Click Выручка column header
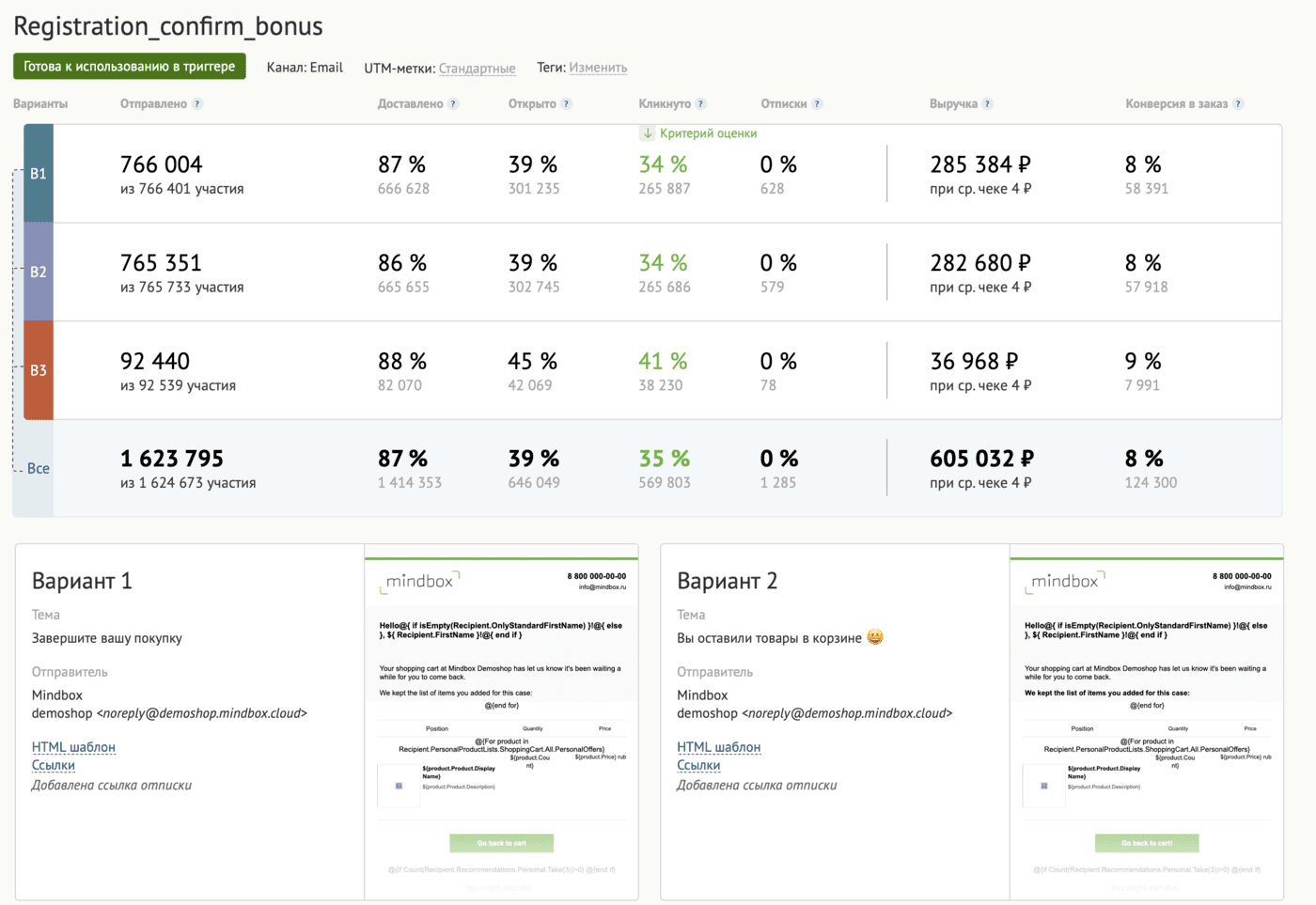This screenshot has height=905, width=1316. pos(953,104)
